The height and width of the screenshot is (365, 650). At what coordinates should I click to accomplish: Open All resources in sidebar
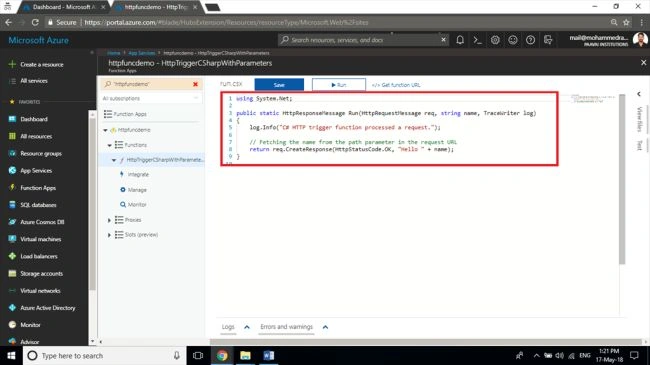(x=36, y=136)
